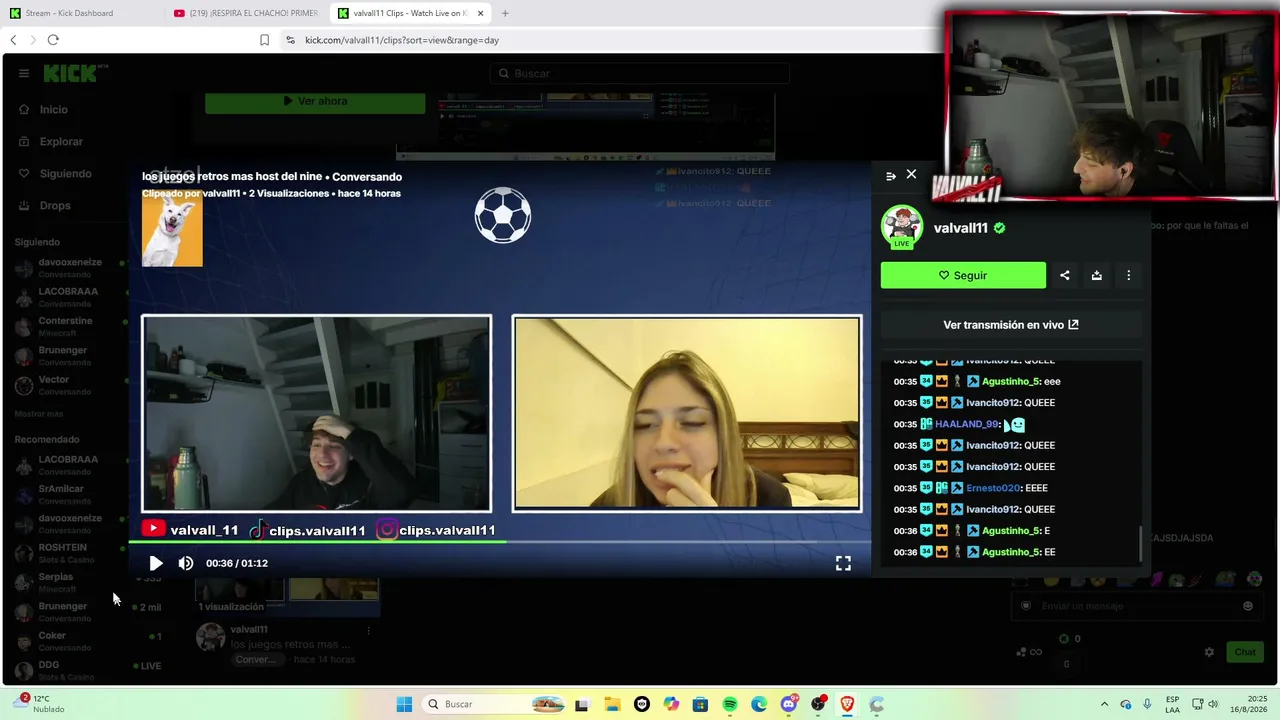
Task: Show hidden system tray icons
Action: [1104, 704]
